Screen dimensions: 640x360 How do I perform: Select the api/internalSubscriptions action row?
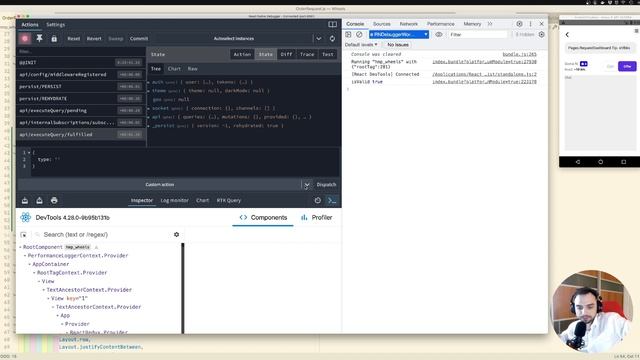[x=81, y=122]
